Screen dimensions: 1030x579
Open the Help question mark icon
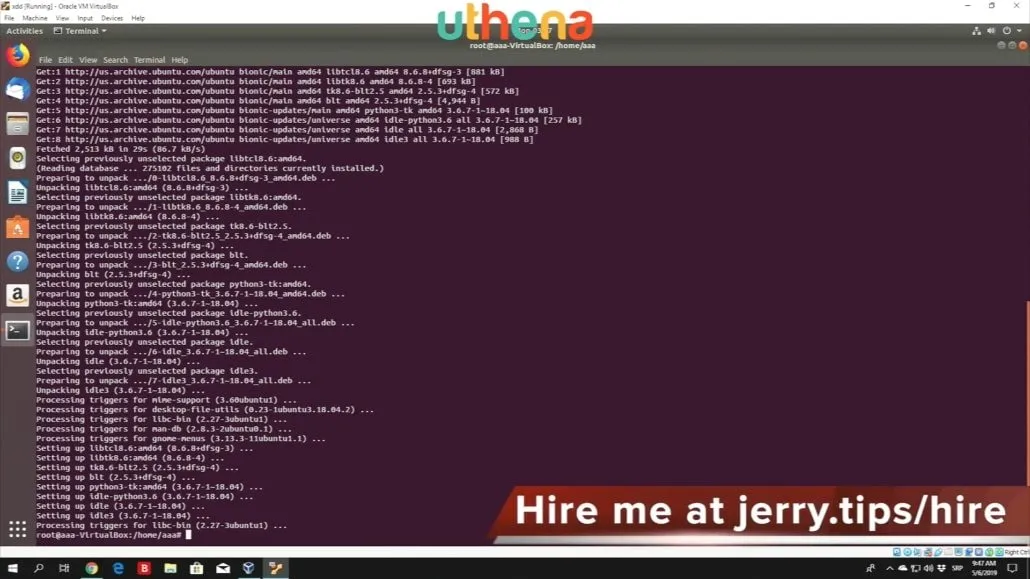[18, 262]
